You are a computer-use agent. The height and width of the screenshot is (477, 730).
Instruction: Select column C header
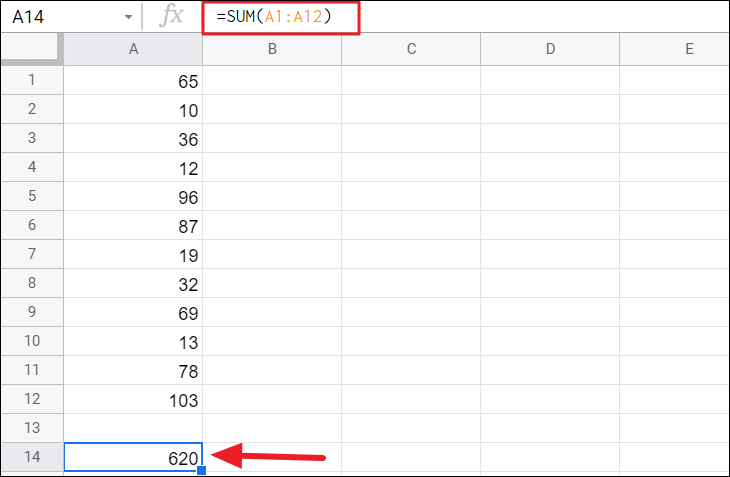pyautogui.click(x=411, y=49)
